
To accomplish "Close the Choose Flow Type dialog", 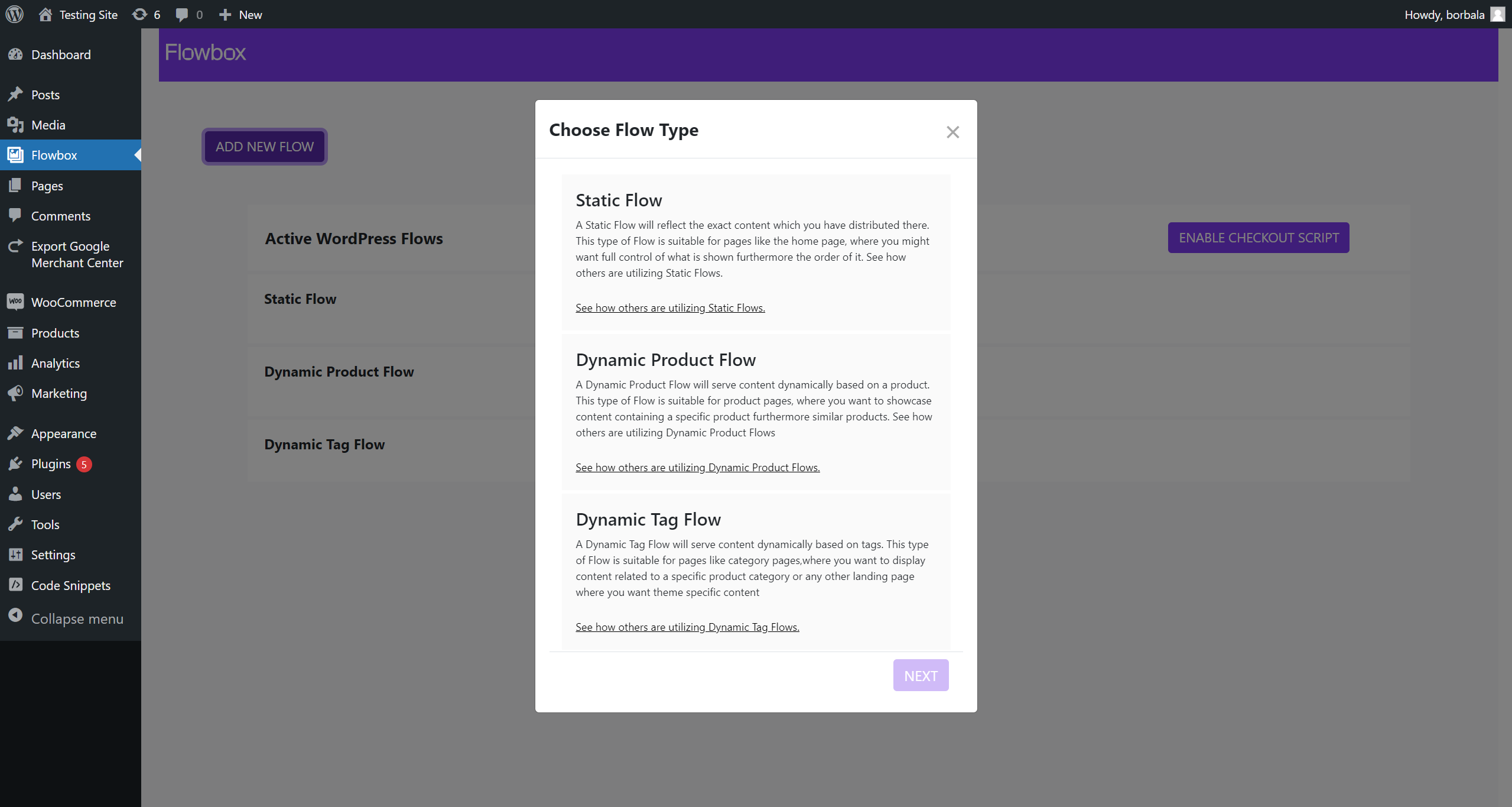I will pos(952,132).
